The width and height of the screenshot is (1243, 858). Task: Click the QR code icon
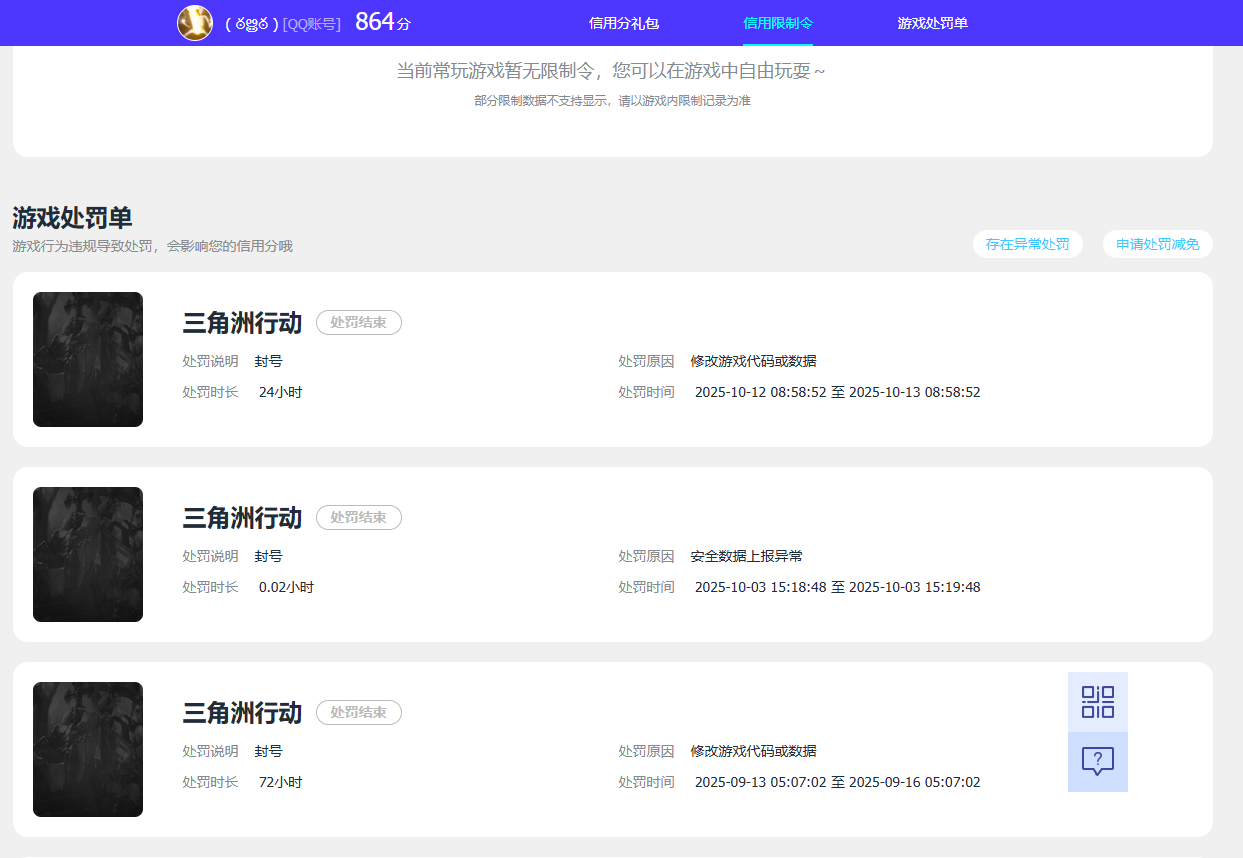[1098, 702]
